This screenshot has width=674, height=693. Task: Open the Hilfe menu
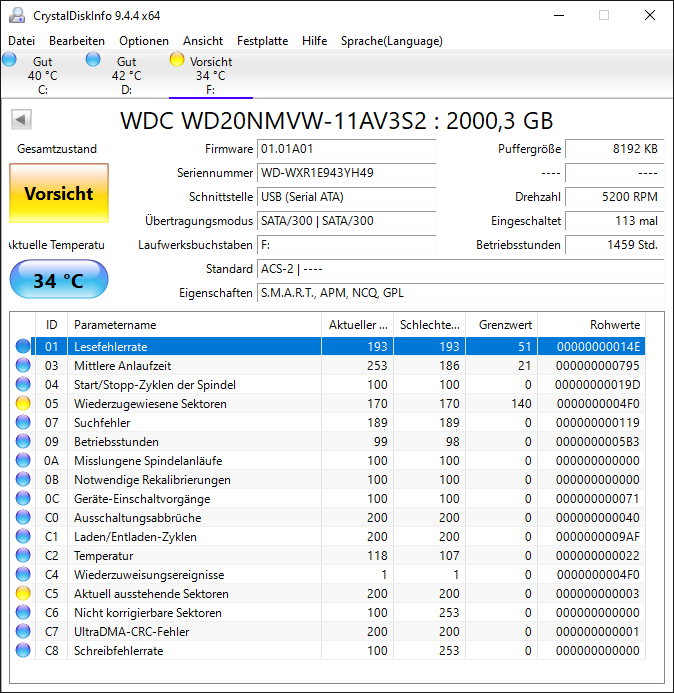click(x=314, y=41)
